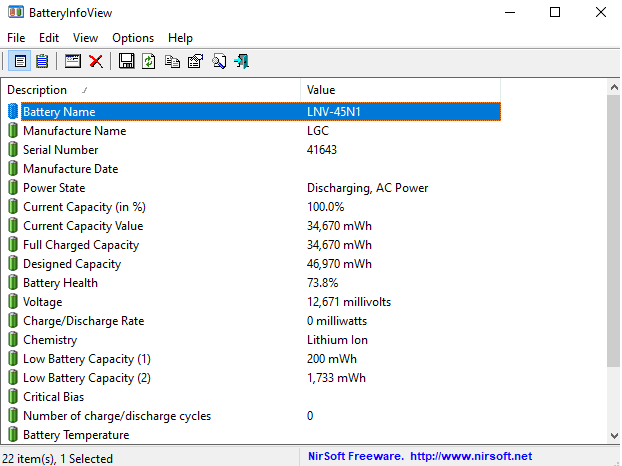Open Find with the magnifier icon
Screen dimensions: 622x466
click(219, 61)
